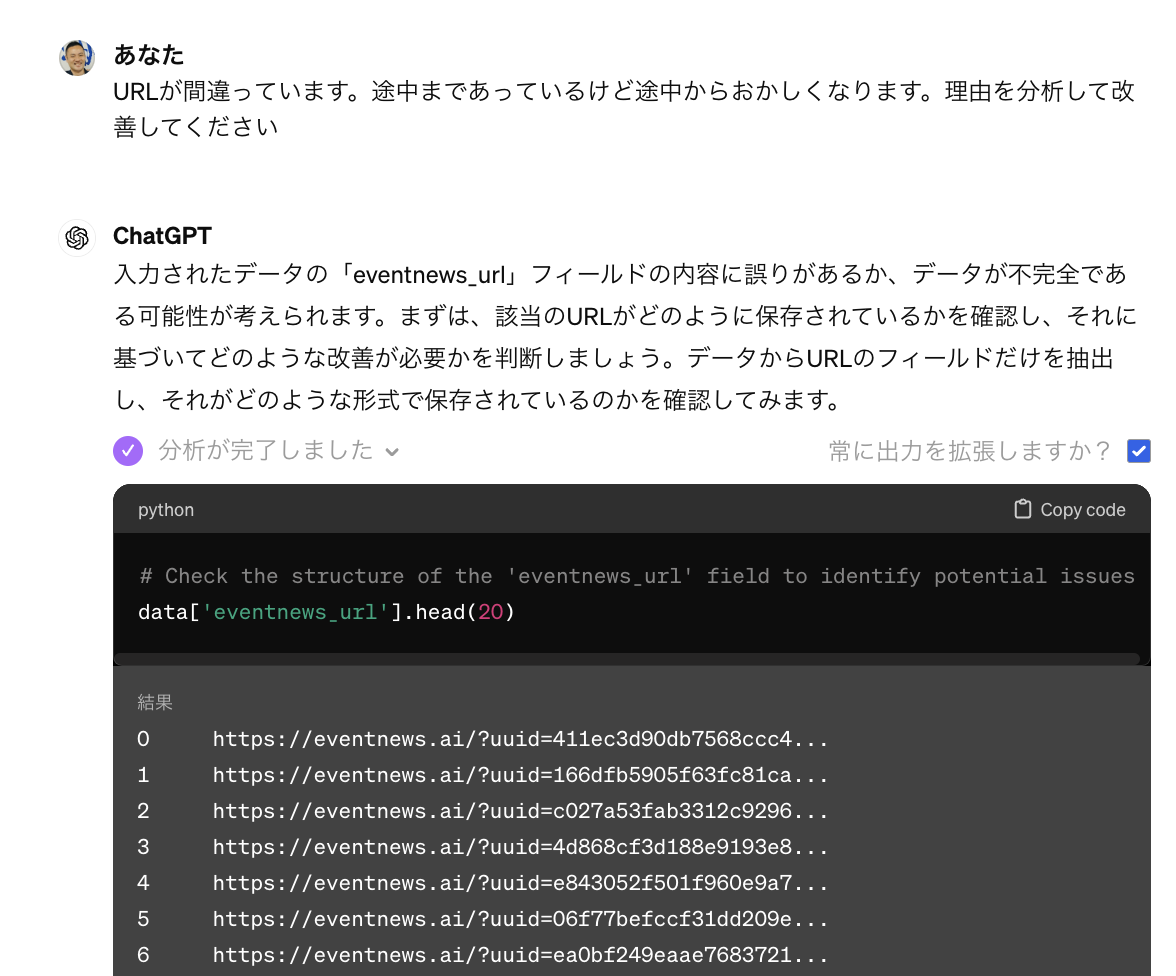Click the ChatGPT sender name label
This screenshot has width=1176, height=976.
tap(162, 236)
